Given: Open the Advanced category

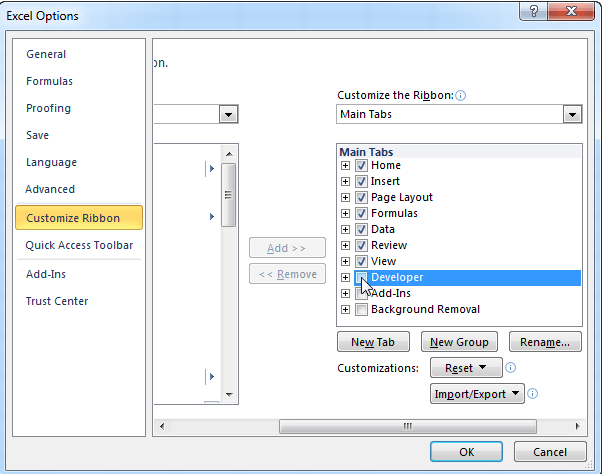Looking at the screenshot, I should coord(50,189).
